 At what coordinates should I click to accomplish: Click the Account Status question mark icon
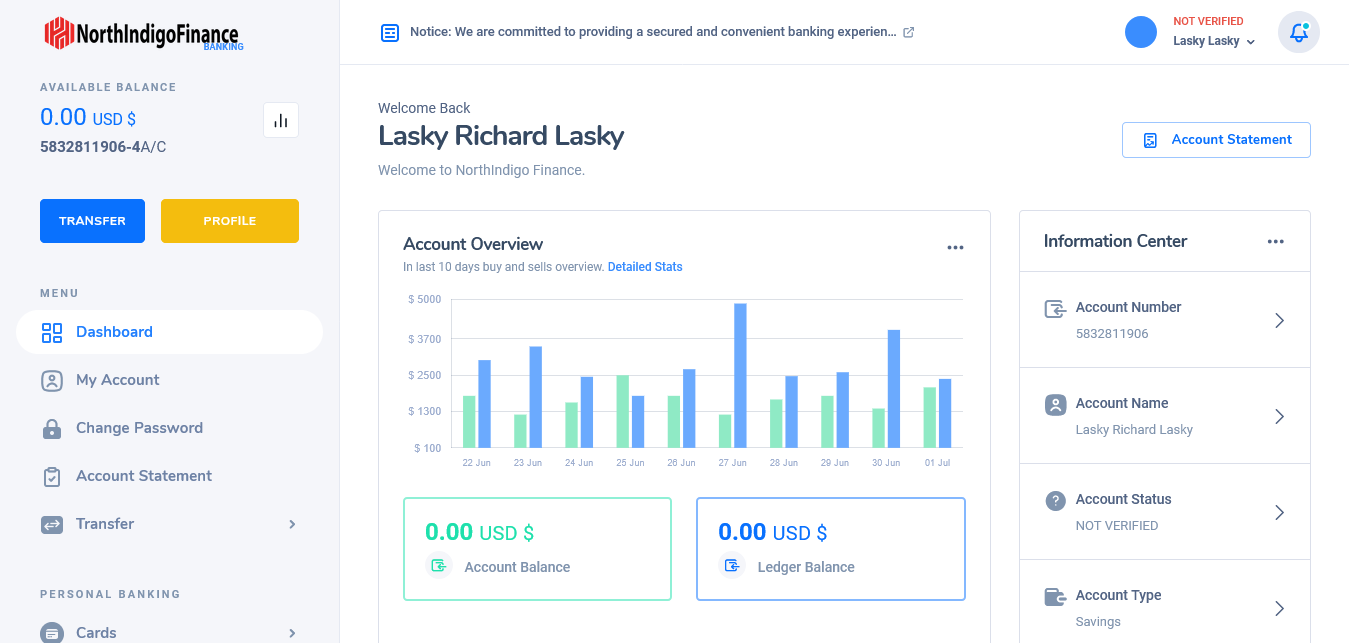point(1055,501)
